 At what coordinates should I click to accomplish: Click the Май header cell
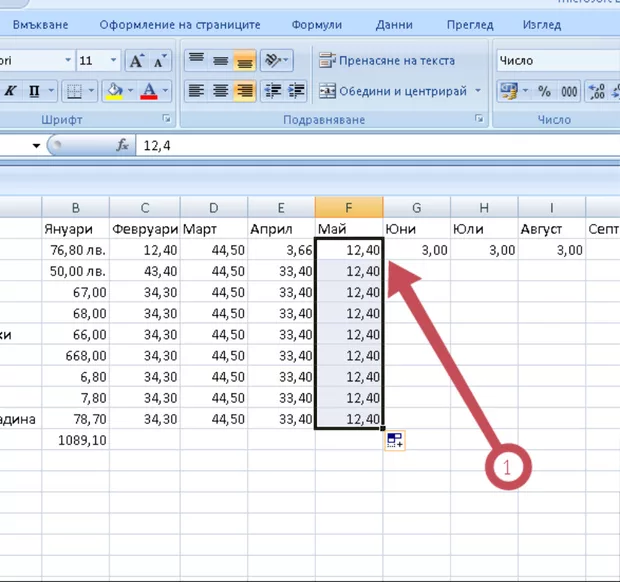(349, 229)
